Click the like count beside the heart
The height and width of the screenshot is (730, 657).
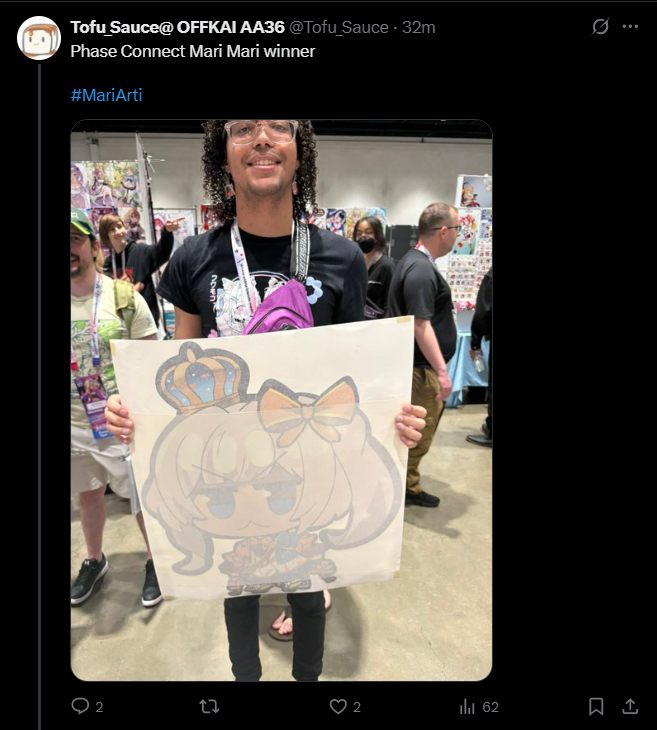357,707
